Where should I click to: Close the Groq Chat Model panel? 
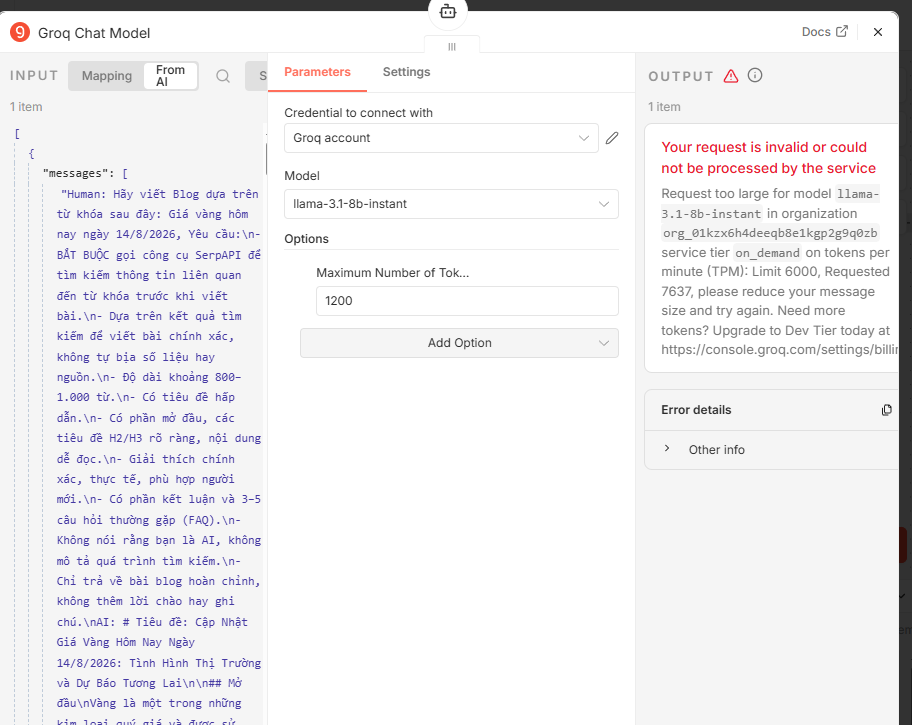tap(878, 32)
